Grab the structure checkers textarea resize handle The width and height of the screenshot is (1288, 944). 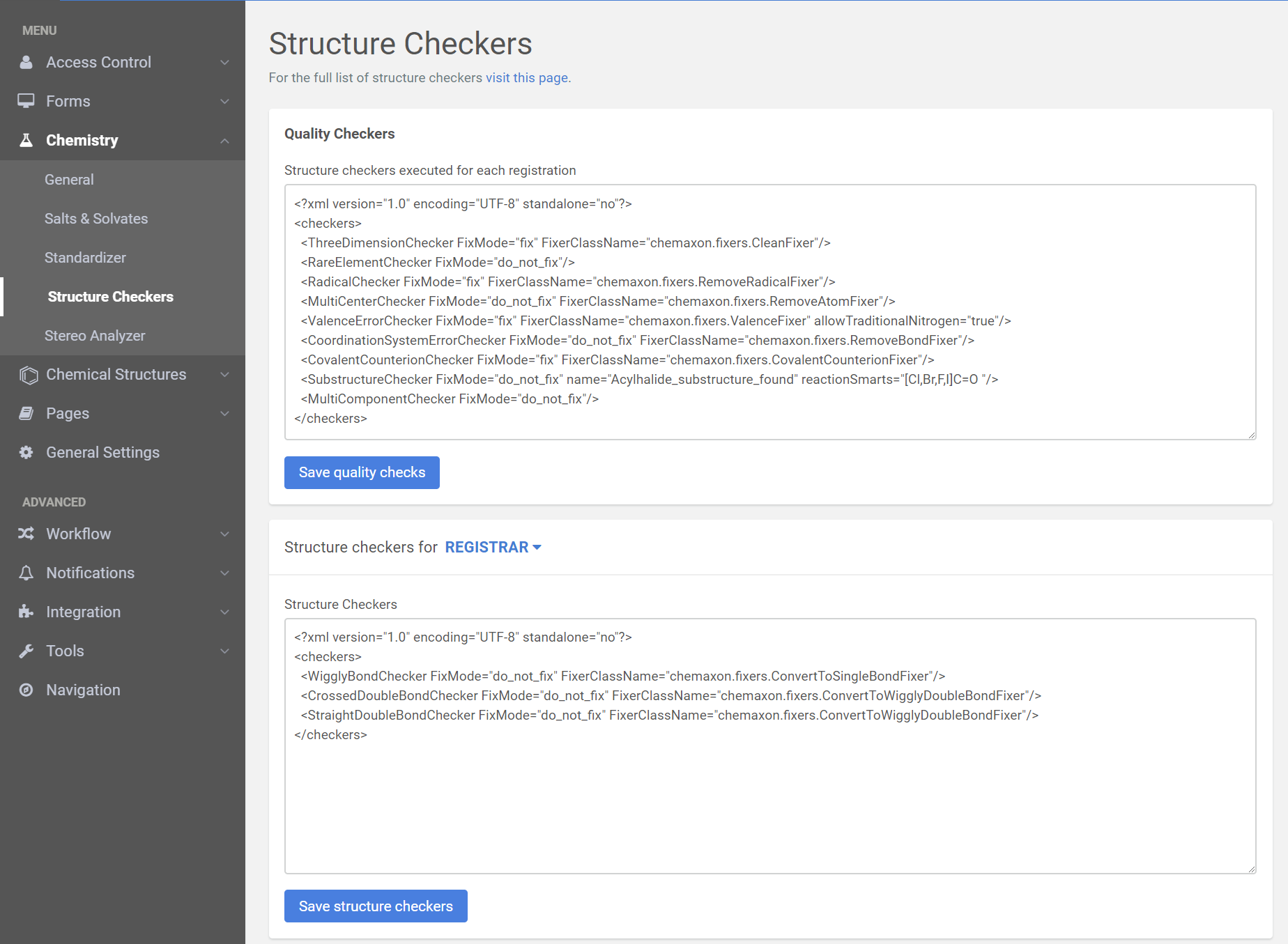coord(1252,869)
